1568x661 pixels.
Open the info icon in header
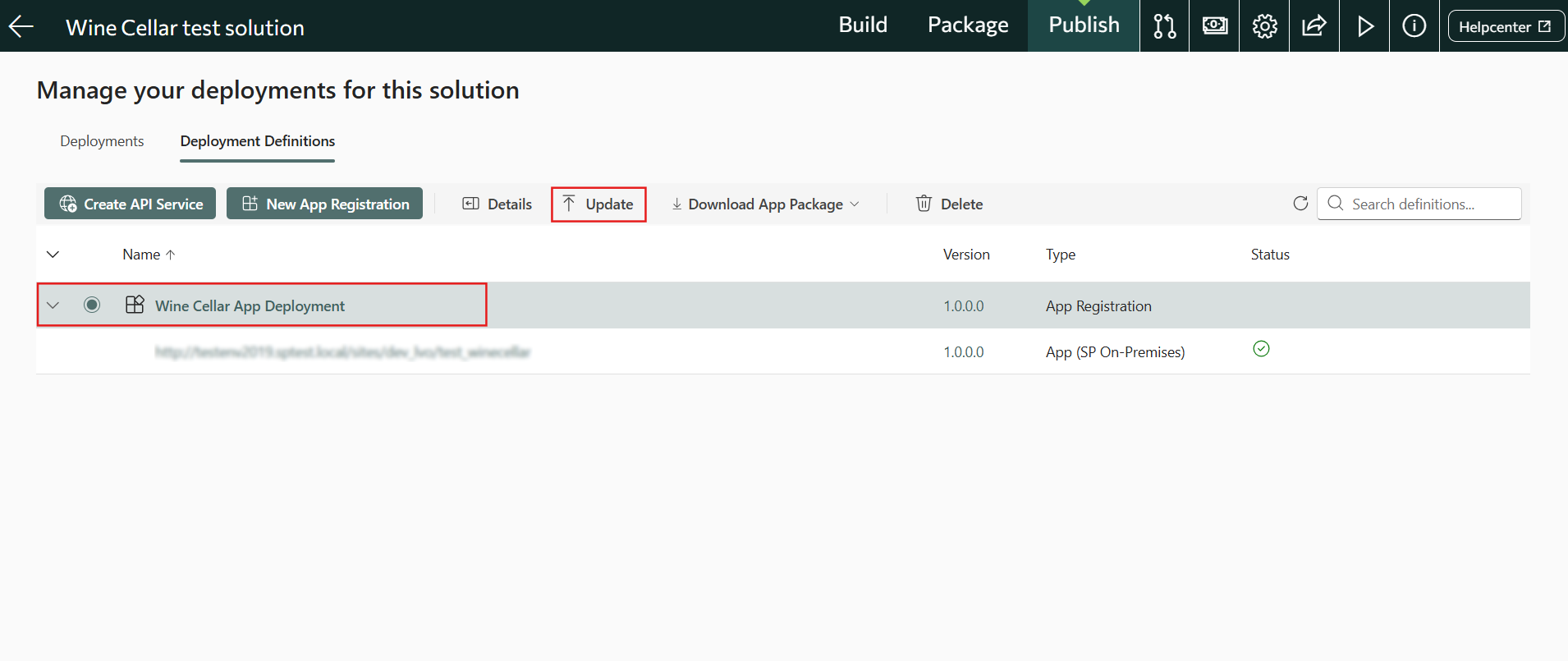[1414, 26]
